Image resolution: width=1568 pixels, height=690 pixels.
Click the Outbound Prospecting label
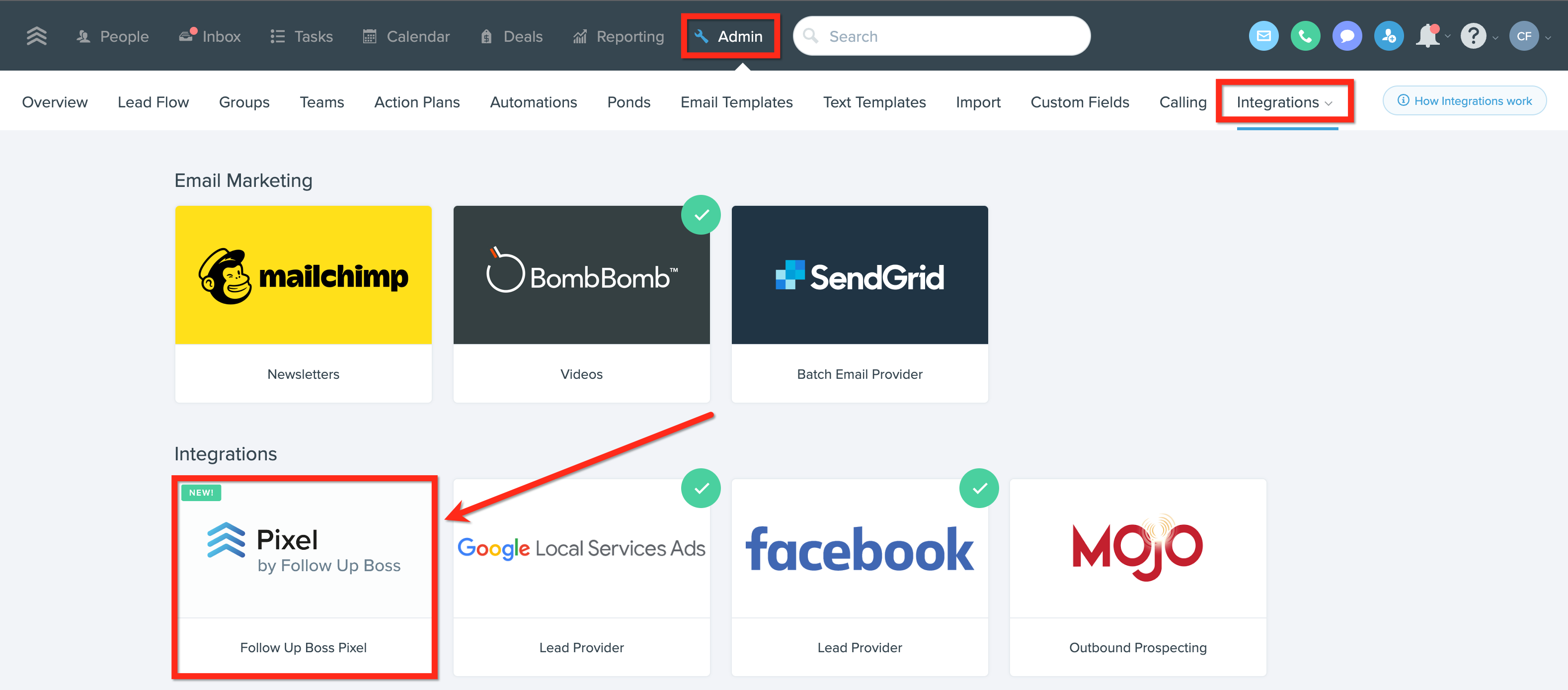[x=1138, y=647]
